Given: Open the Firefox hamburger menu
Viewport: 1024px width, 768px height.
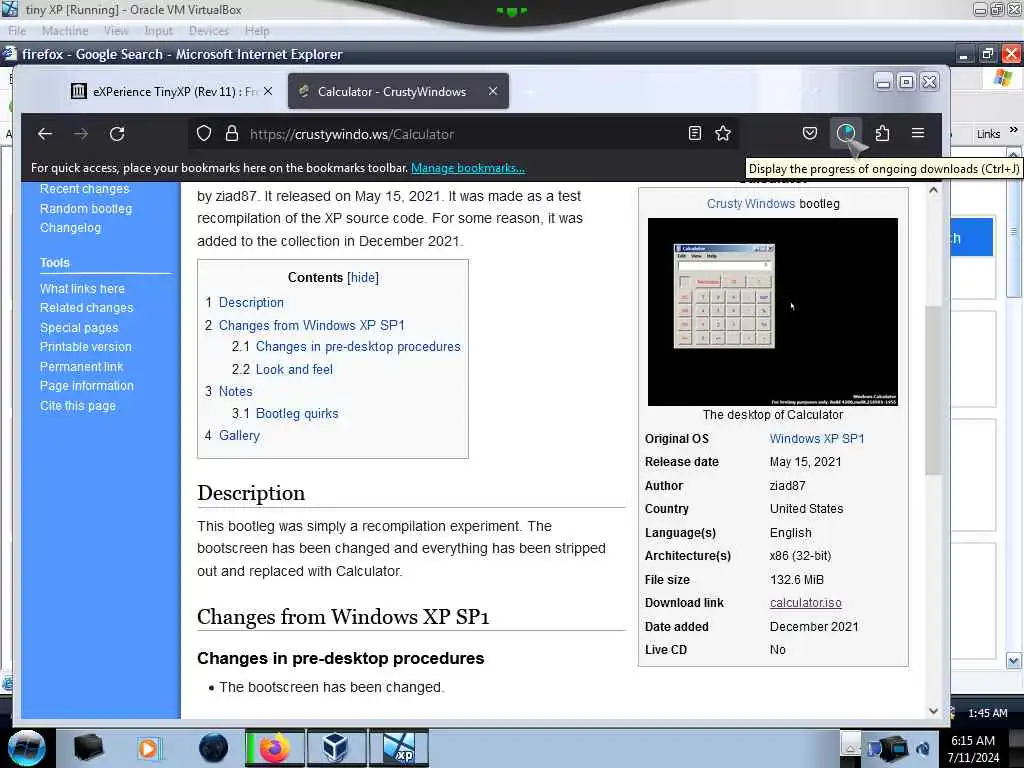Looking at the screenshot, I should tap(918, 133).
